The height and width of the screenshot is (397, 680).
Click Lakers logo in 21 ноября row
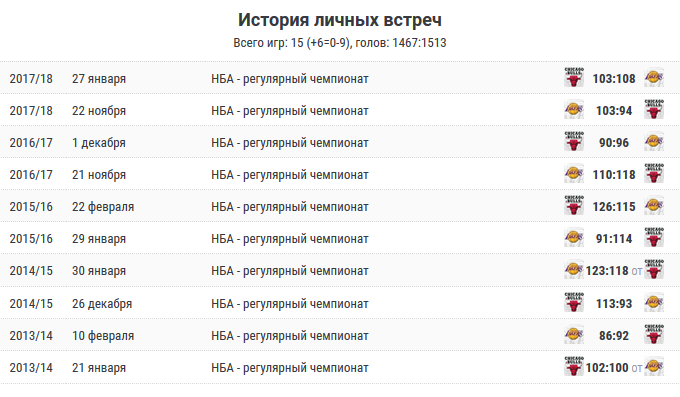(x=574, y=174)
